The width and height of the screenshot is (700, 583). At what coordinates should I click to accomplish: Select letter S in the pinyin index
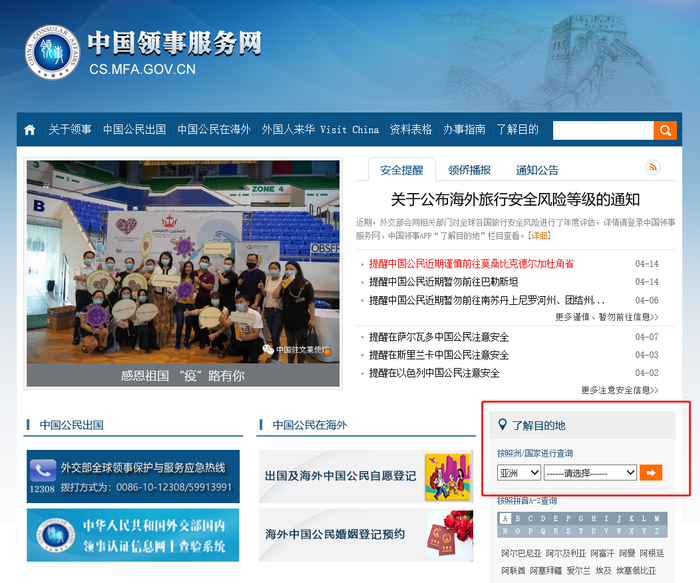click(x=568, y=531)
